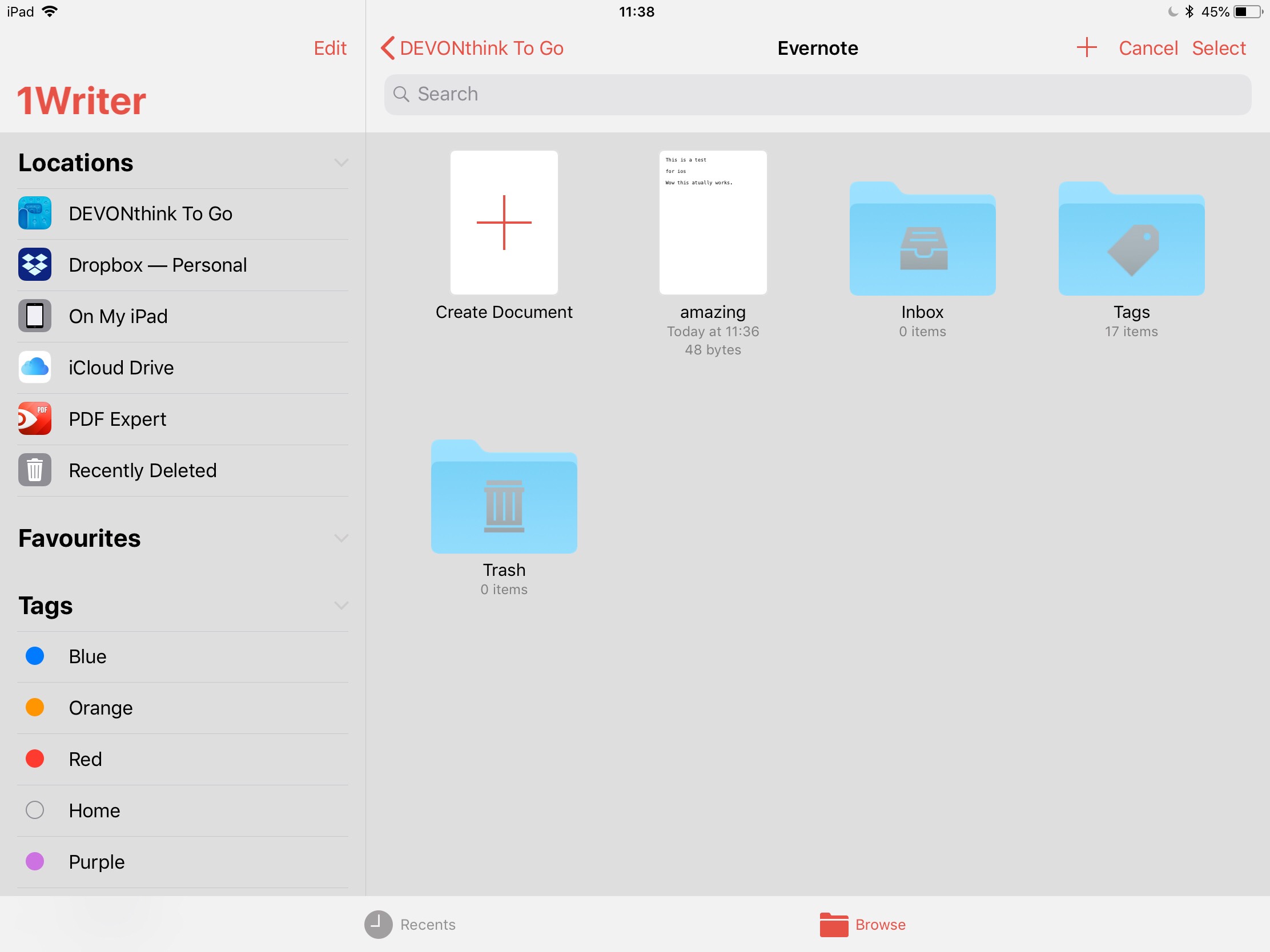The height and width of the screenshot is (952, 1270).
Task: Collapse the Tags section chevron
Action: [x=341, y=606]
